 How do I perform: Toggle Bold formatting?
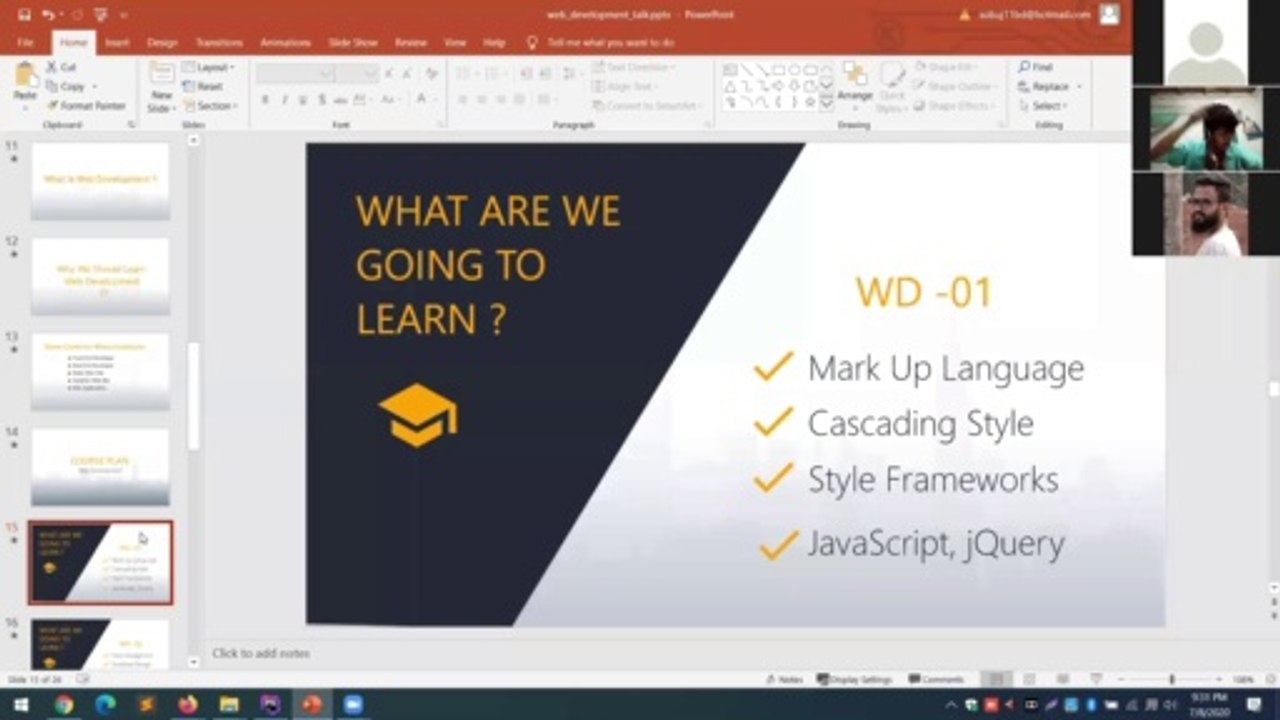pos(265,99)
